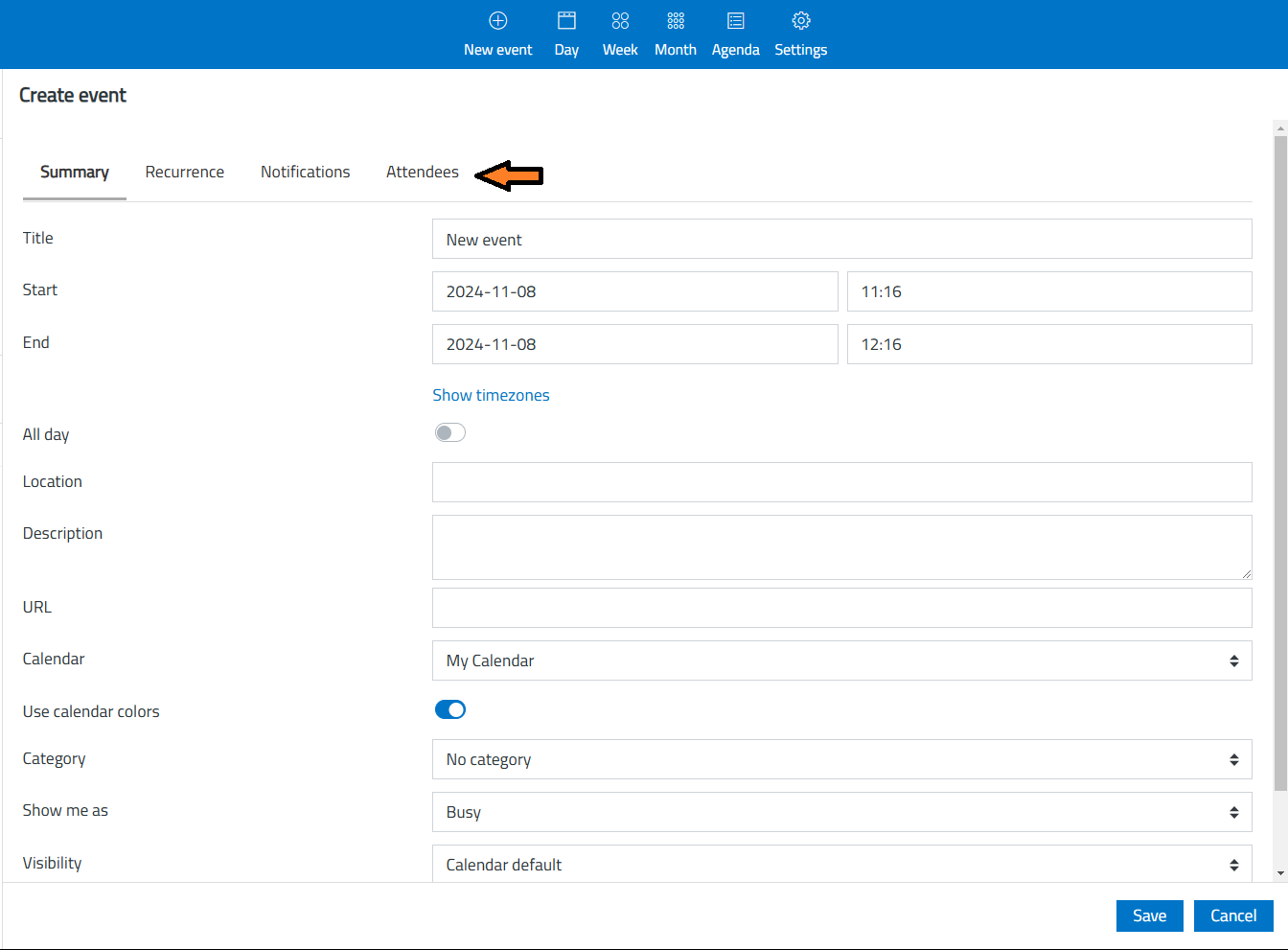Open Settings gear icon

click(x=801, y=20)
